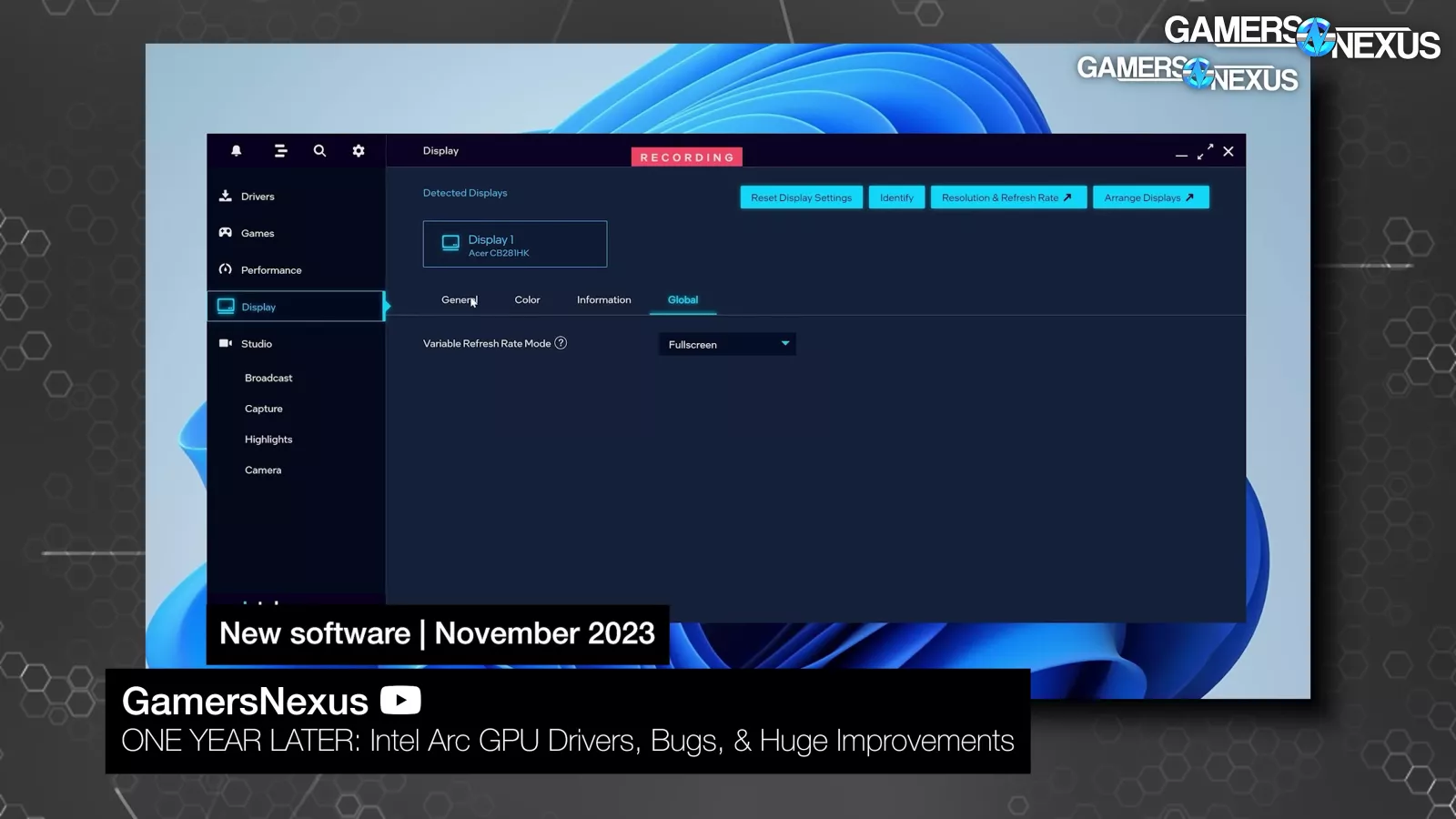The height and width of the screenshot is (819, 1456).
Task: Open the Information tab
Action: (x=603, y=300)
